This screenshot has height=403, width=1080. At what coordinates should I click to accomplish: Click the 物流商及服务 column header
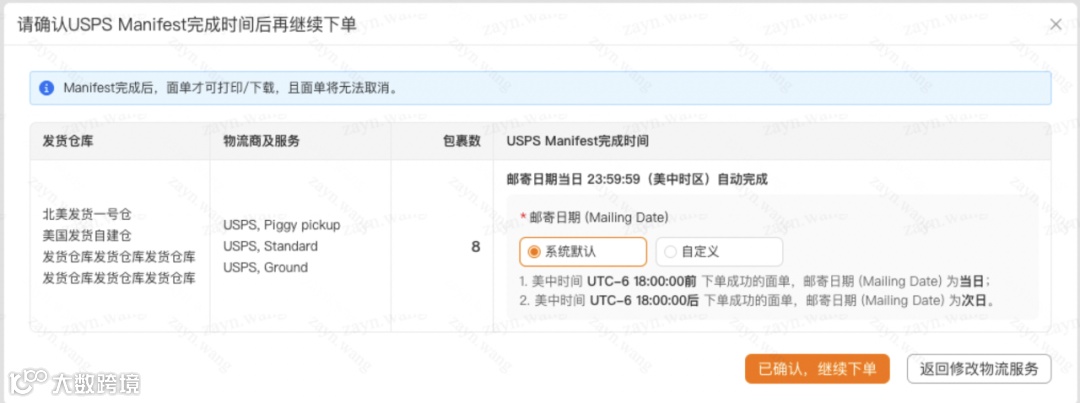click(262, 141)
